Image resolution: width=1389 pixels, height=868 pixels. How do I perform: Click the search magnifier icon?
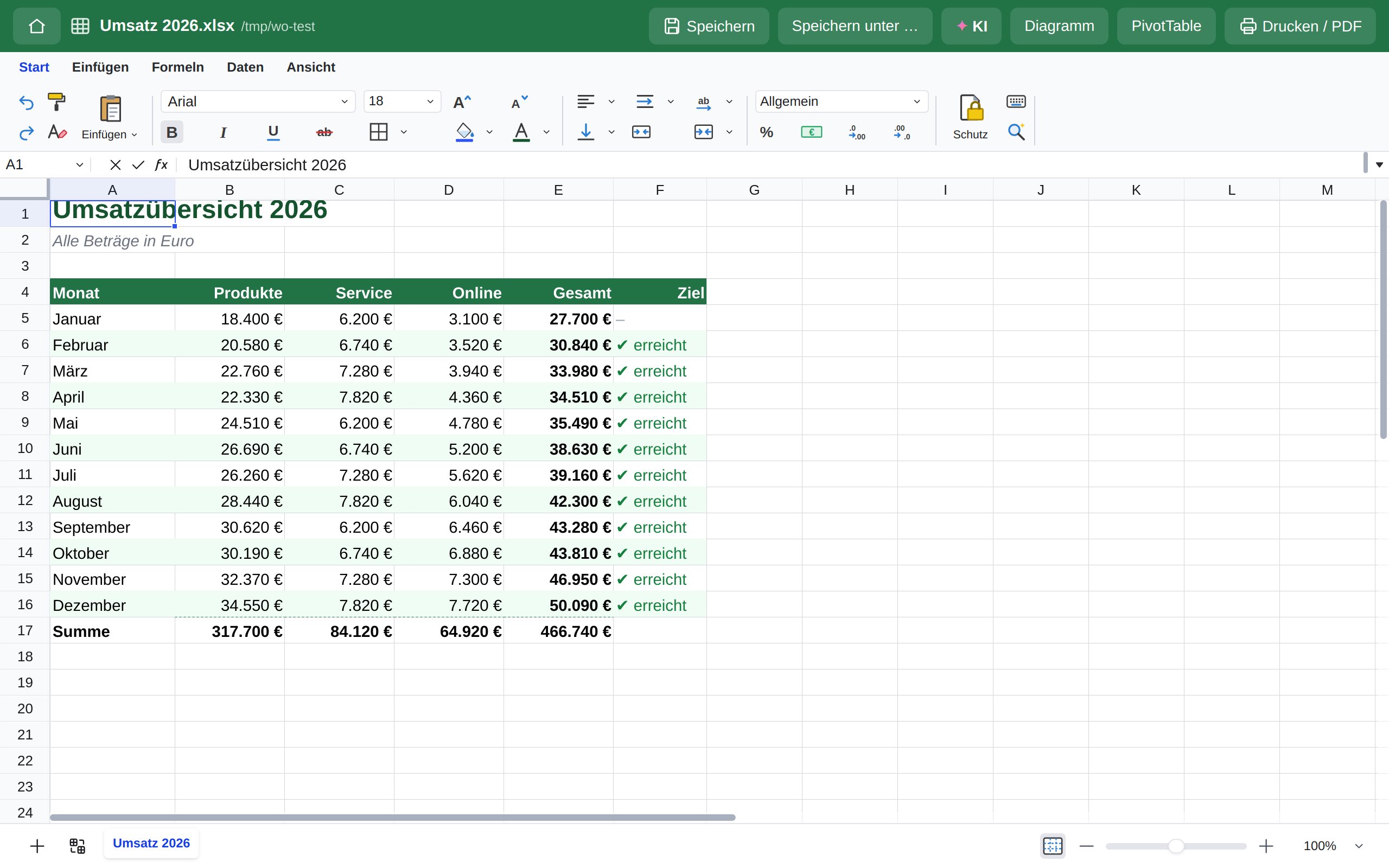(1016, 132)
